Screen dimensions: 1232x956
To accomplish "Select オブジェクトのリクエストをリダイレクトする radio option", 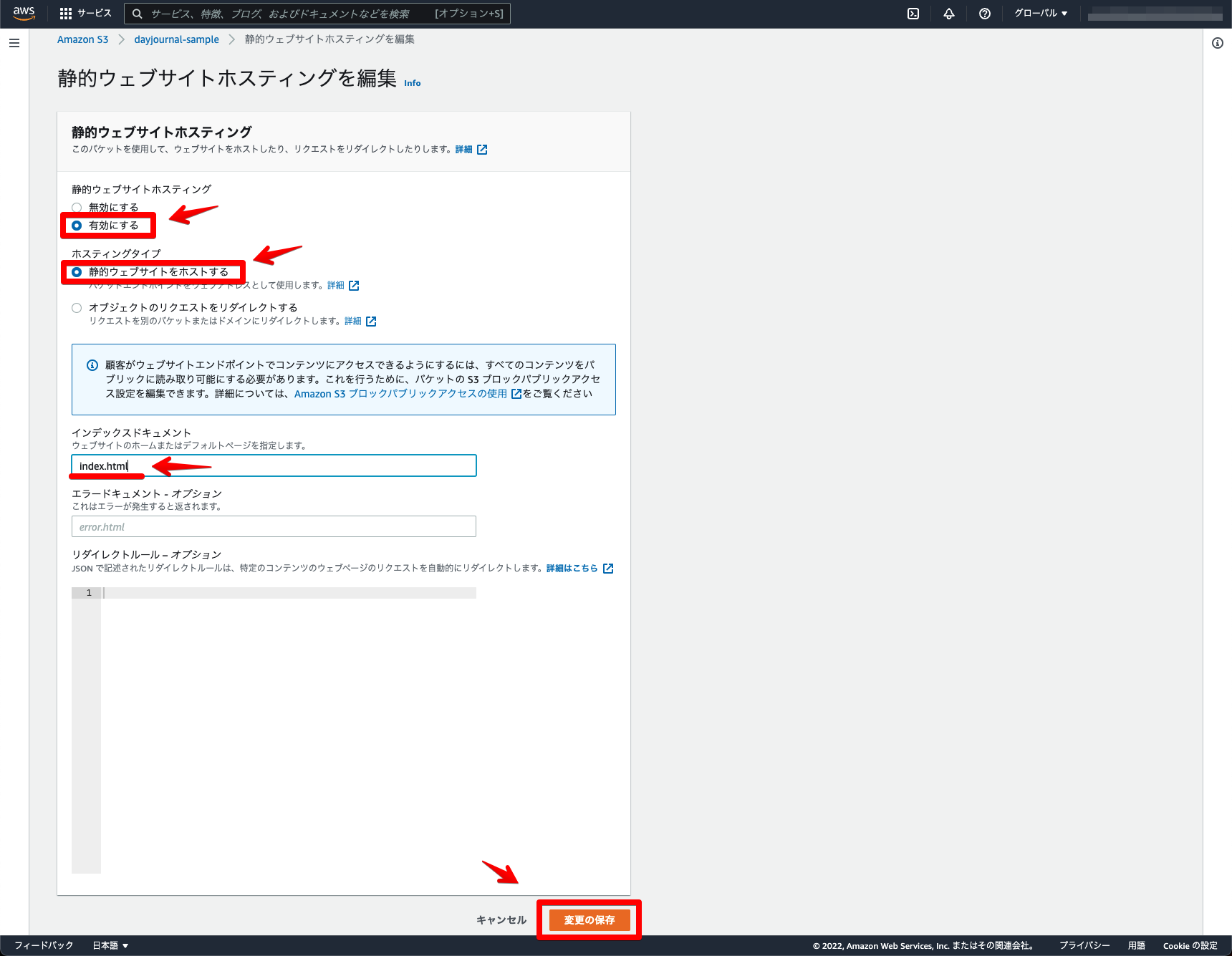I will click(x=77, y=308).
